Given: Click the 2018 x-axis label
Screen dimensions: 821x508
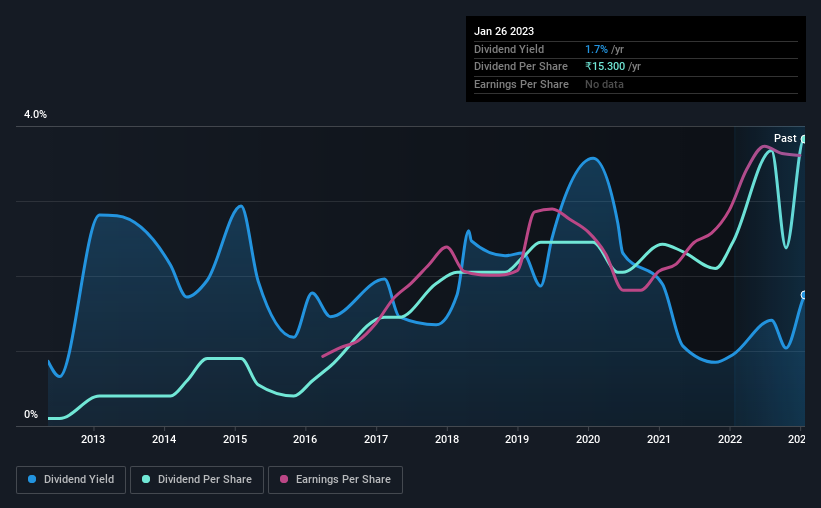Looking at the screenshot, I should (x=447, y=439).
